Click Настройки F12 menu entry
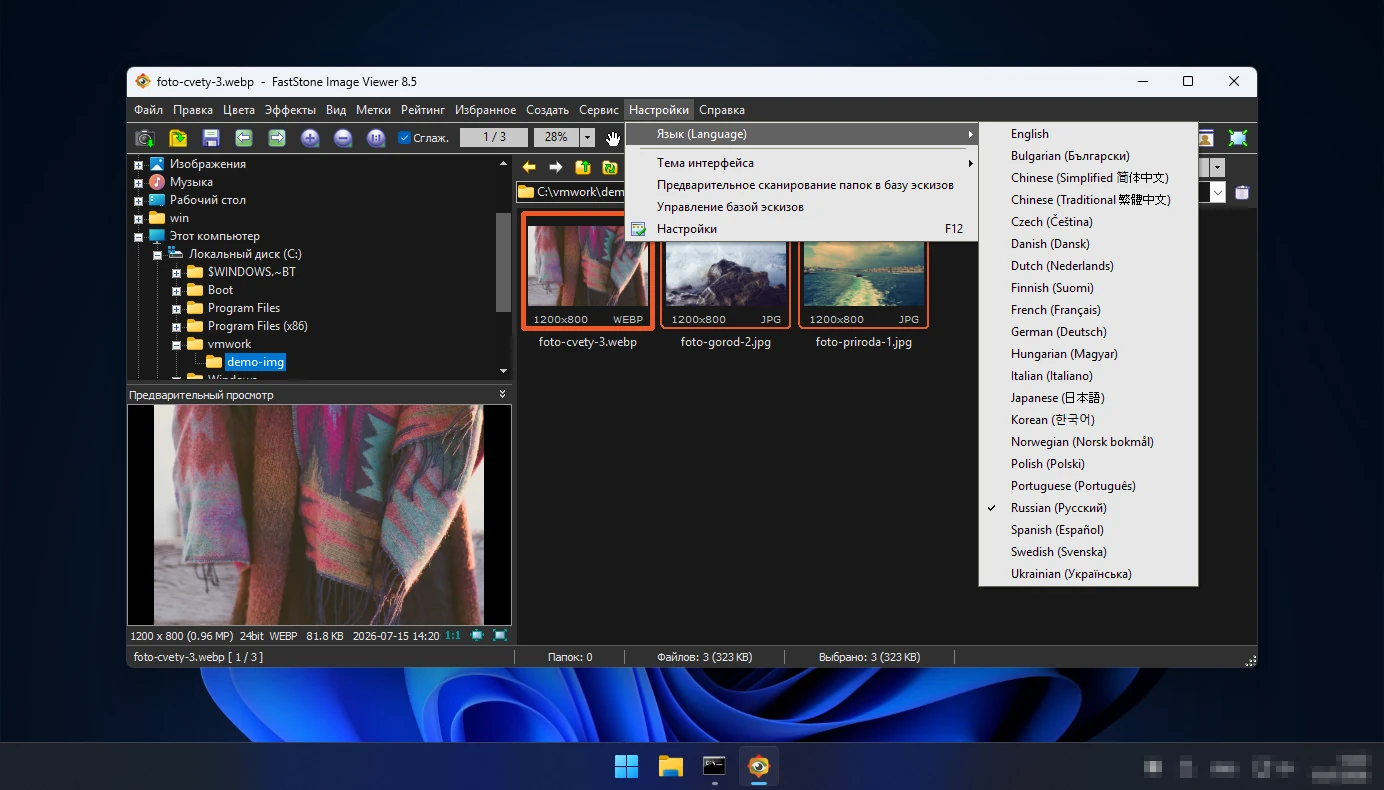 coord(802,229)
